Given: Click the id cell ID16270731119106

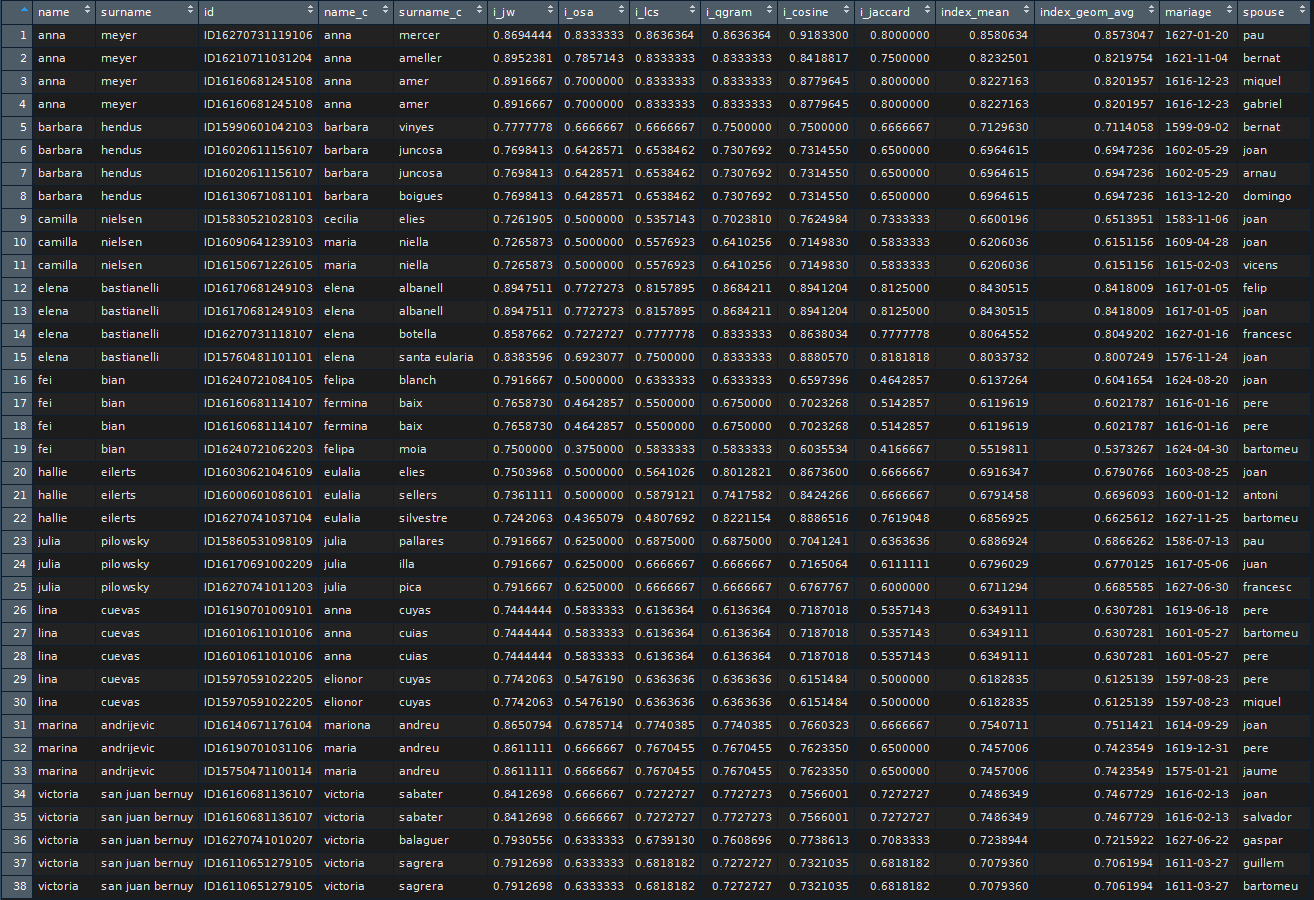Looking at the screenshot, I should click(x=258, y=35).
